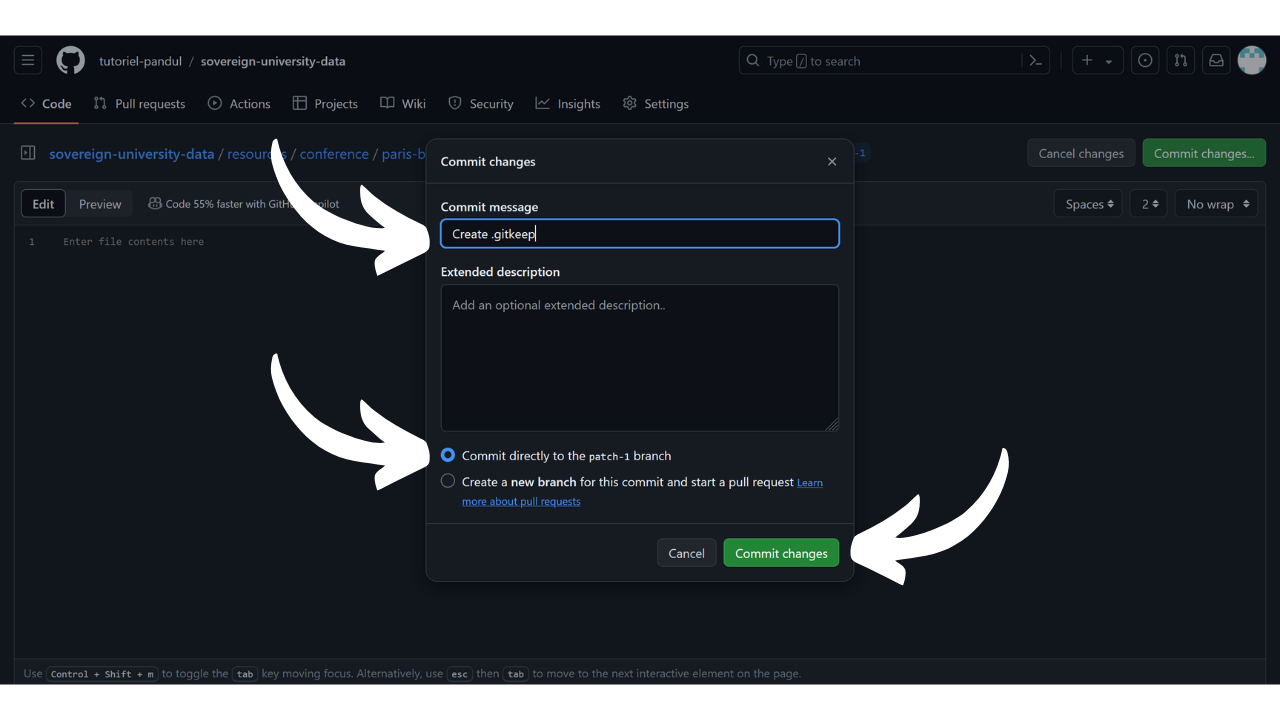Open the hamburger navigation menu
Screen dimensions: 1280x720
28,61
